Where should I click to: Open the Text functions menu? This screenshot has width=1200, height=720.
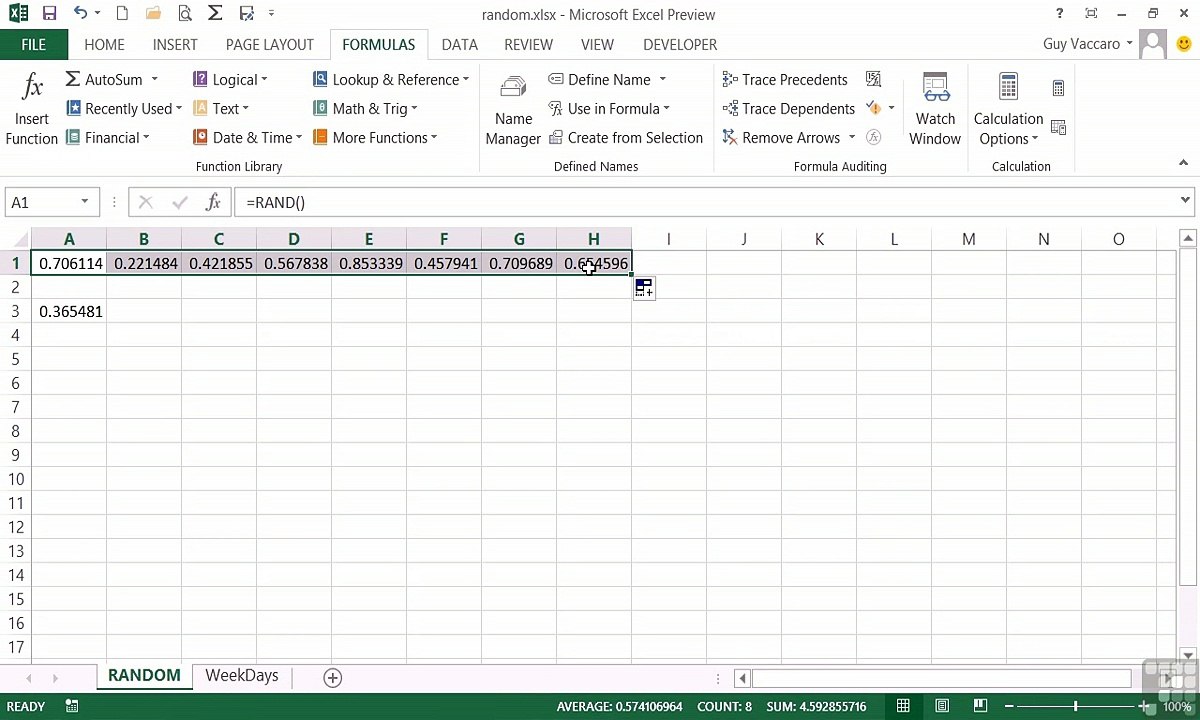[220, 108]
